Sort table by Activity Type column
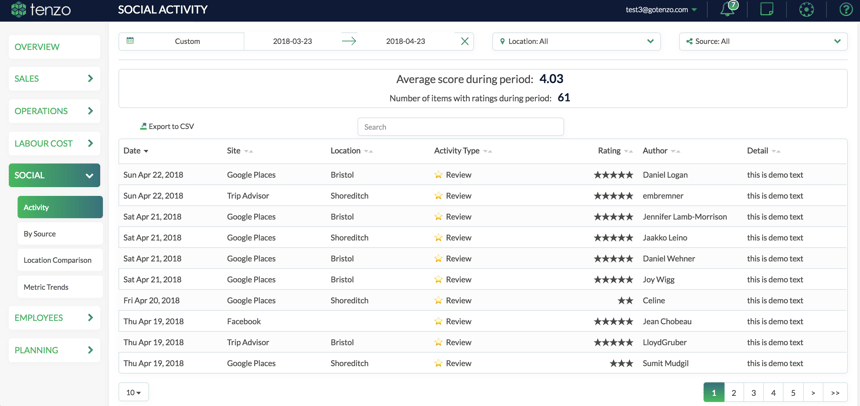The width and height of the screenshot is (860, 406). (462, 151)
